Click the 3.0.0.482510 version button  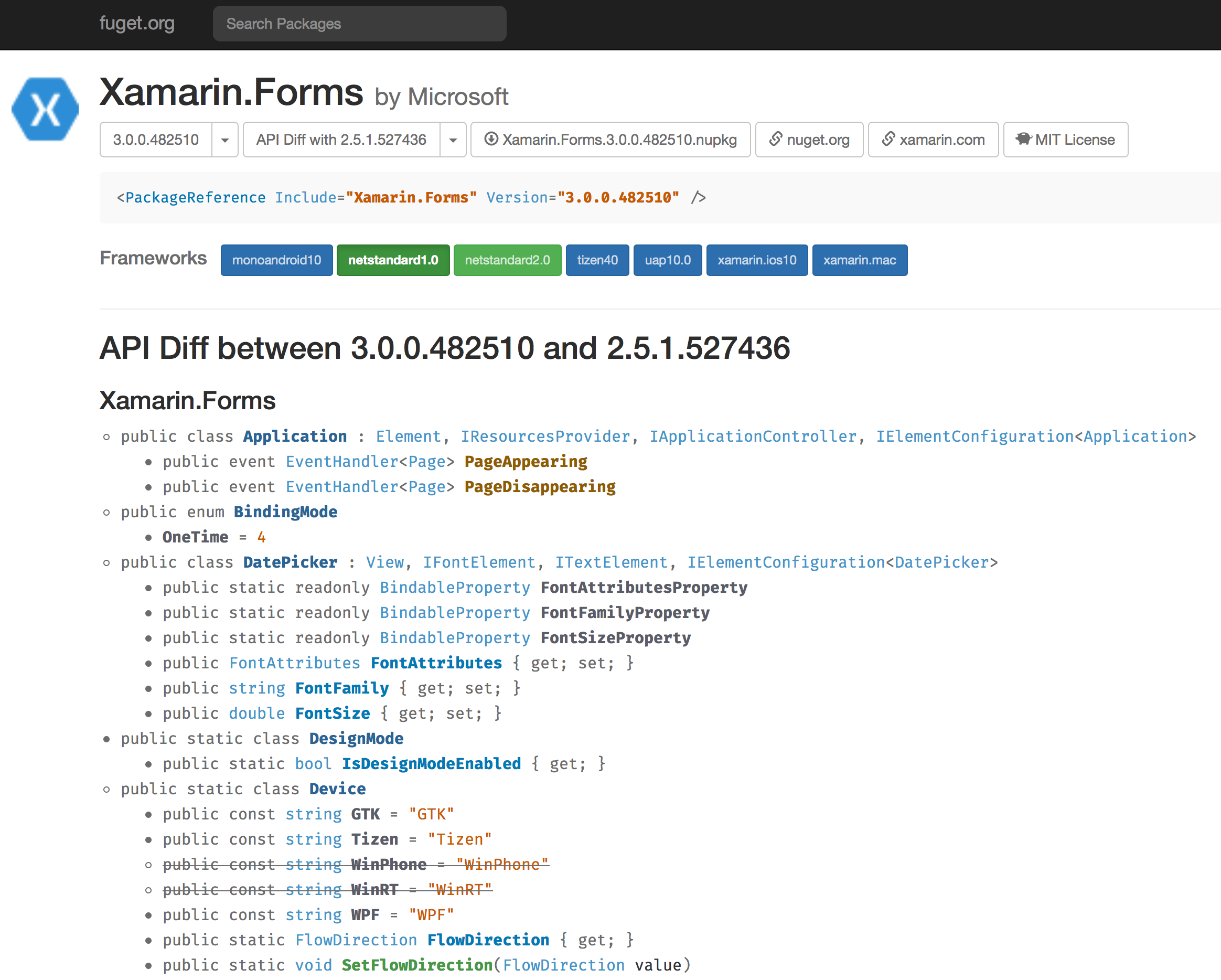156,140
